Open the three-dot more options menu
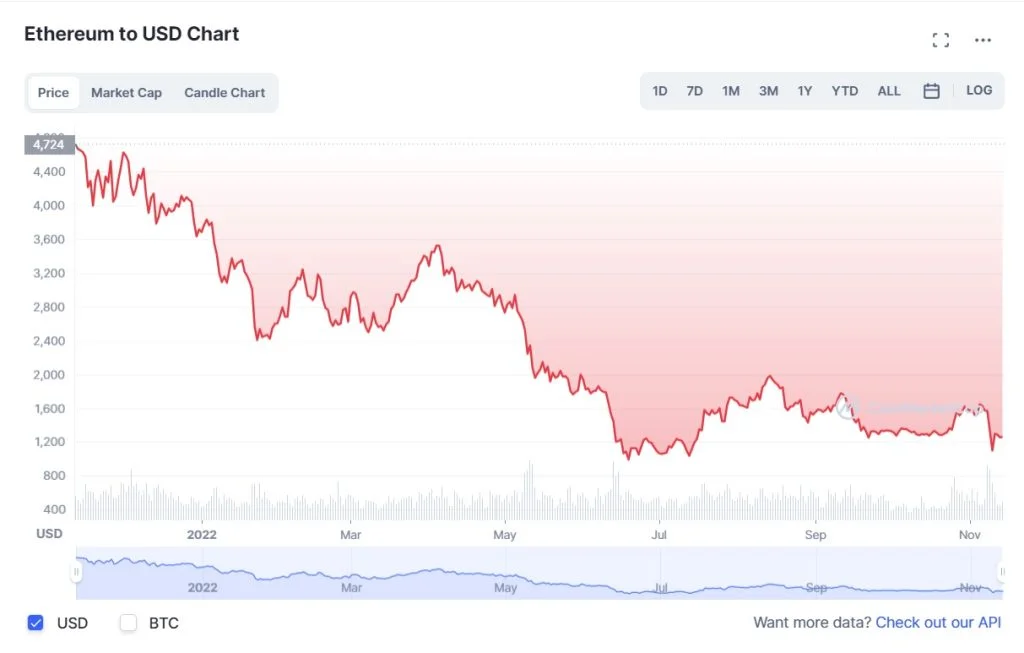This screenshot has width=1024, height=653. [983, 40]
